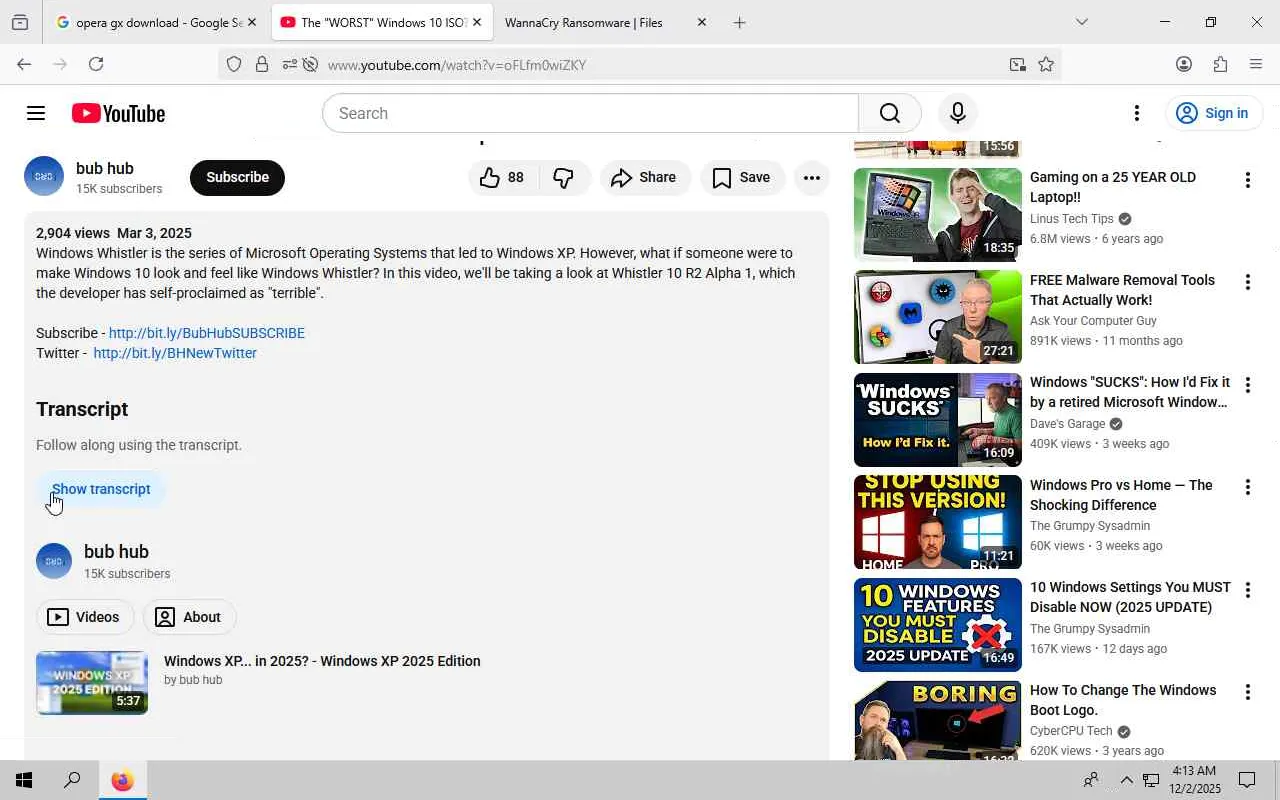This screenshot has height=800, width=1280.
Task: Share the video
Action: [645, 177]
